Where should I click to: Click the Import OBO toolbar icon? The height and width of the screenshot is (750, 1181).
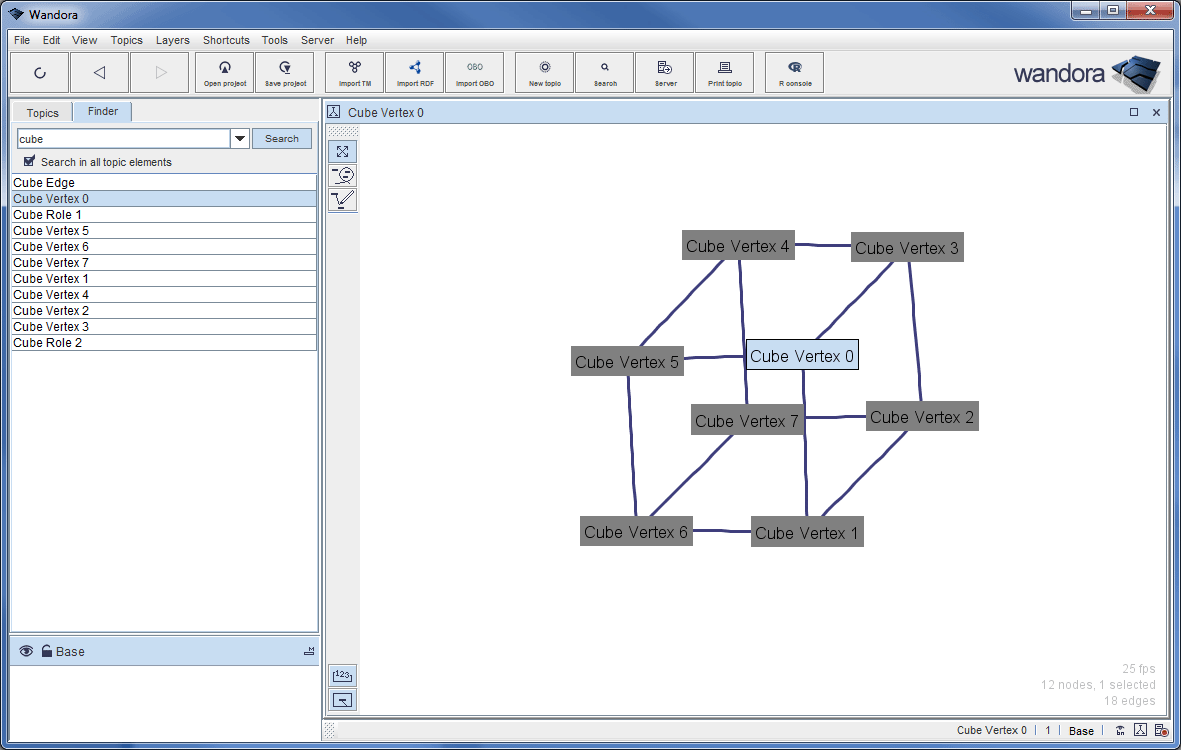[x=474, y=72]
